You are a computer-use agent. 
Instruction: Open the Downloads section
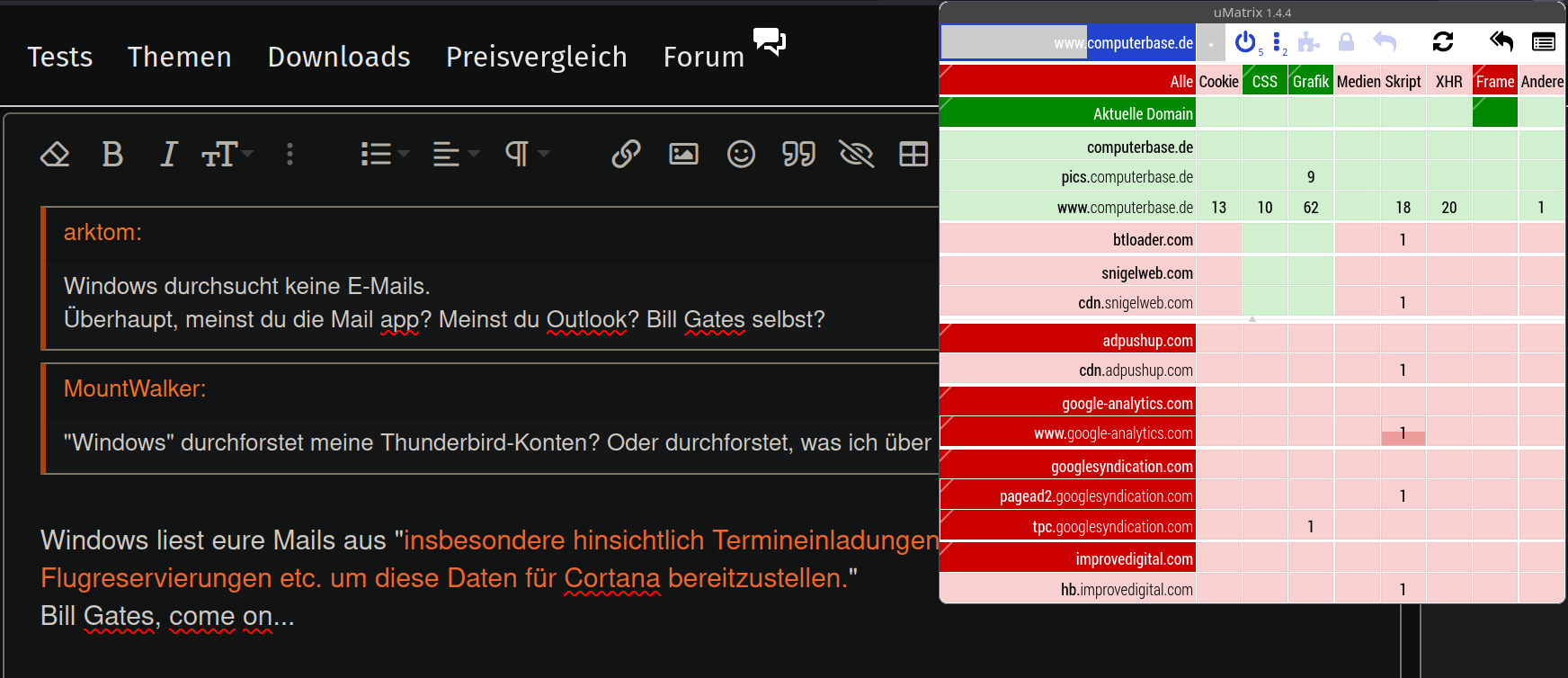[x=339, y=57]
